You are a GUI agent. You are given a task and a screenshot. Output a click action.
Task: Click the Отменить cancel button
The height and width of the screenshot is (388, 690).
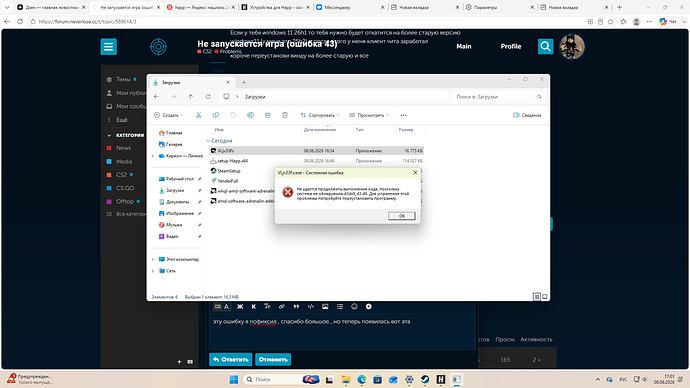pyautogui.click(x=273, y=359)
